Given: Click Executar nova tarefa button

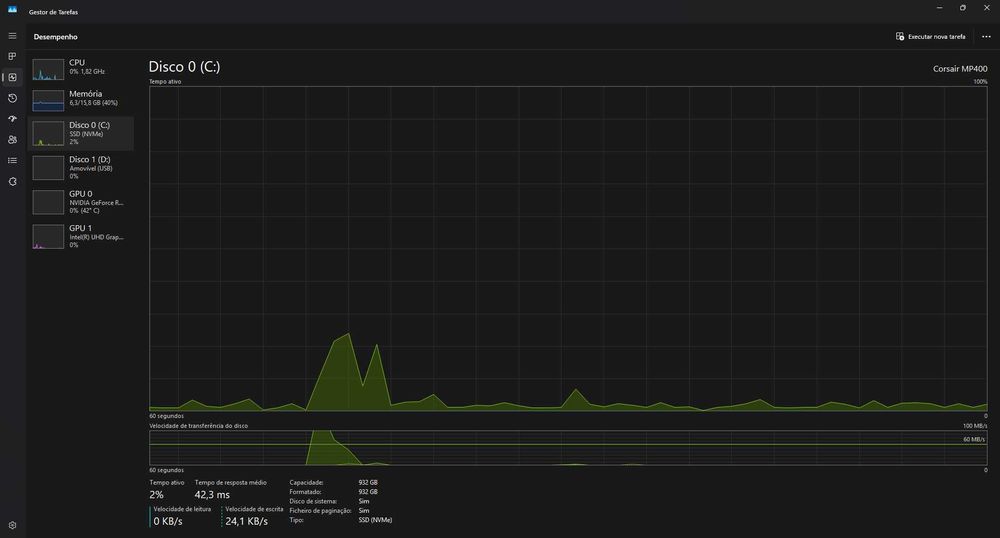Looking at the screenshot, I should 930,36.
